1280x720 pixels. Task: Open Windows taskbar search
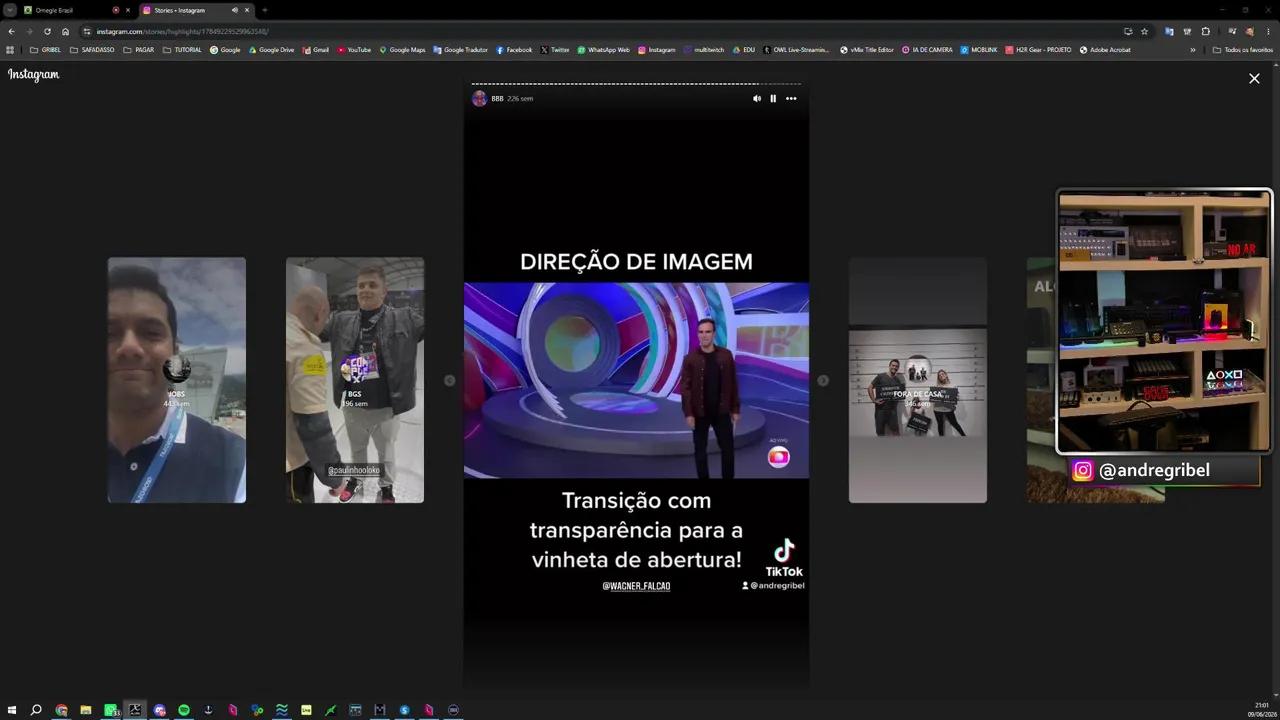[x=36, y=710]
